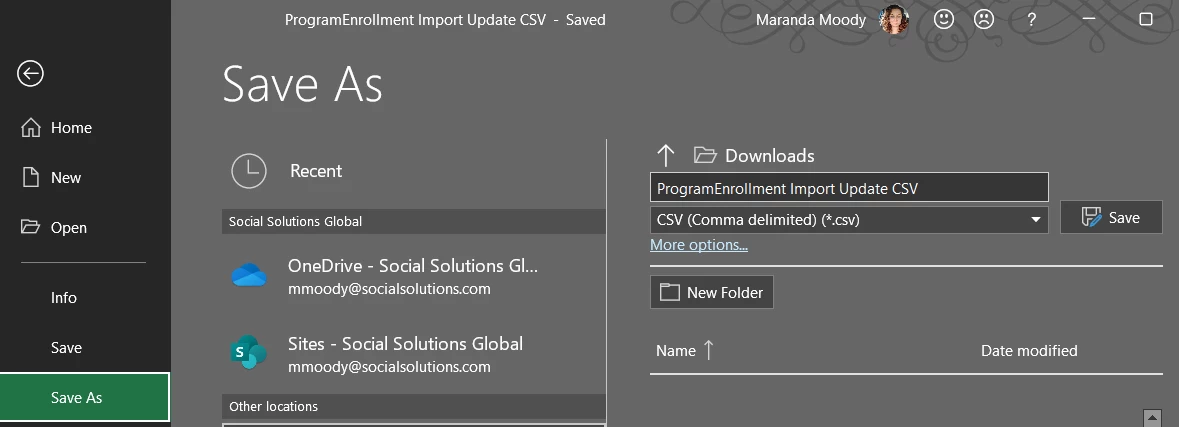
Task: Click Maranda Moody account picture
Action: (x=894, y=20)
